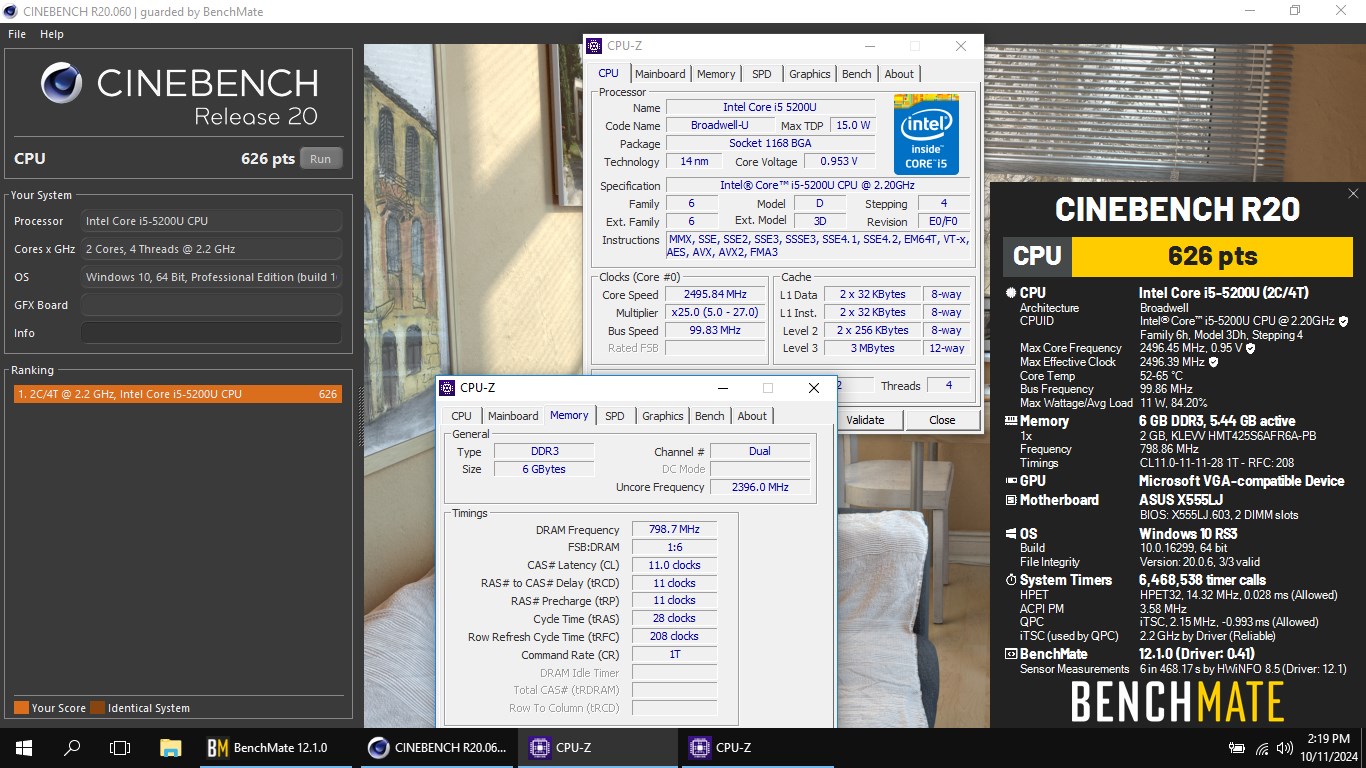
Task: Open the File menu in Cinebench
Action: click(17, 34)
